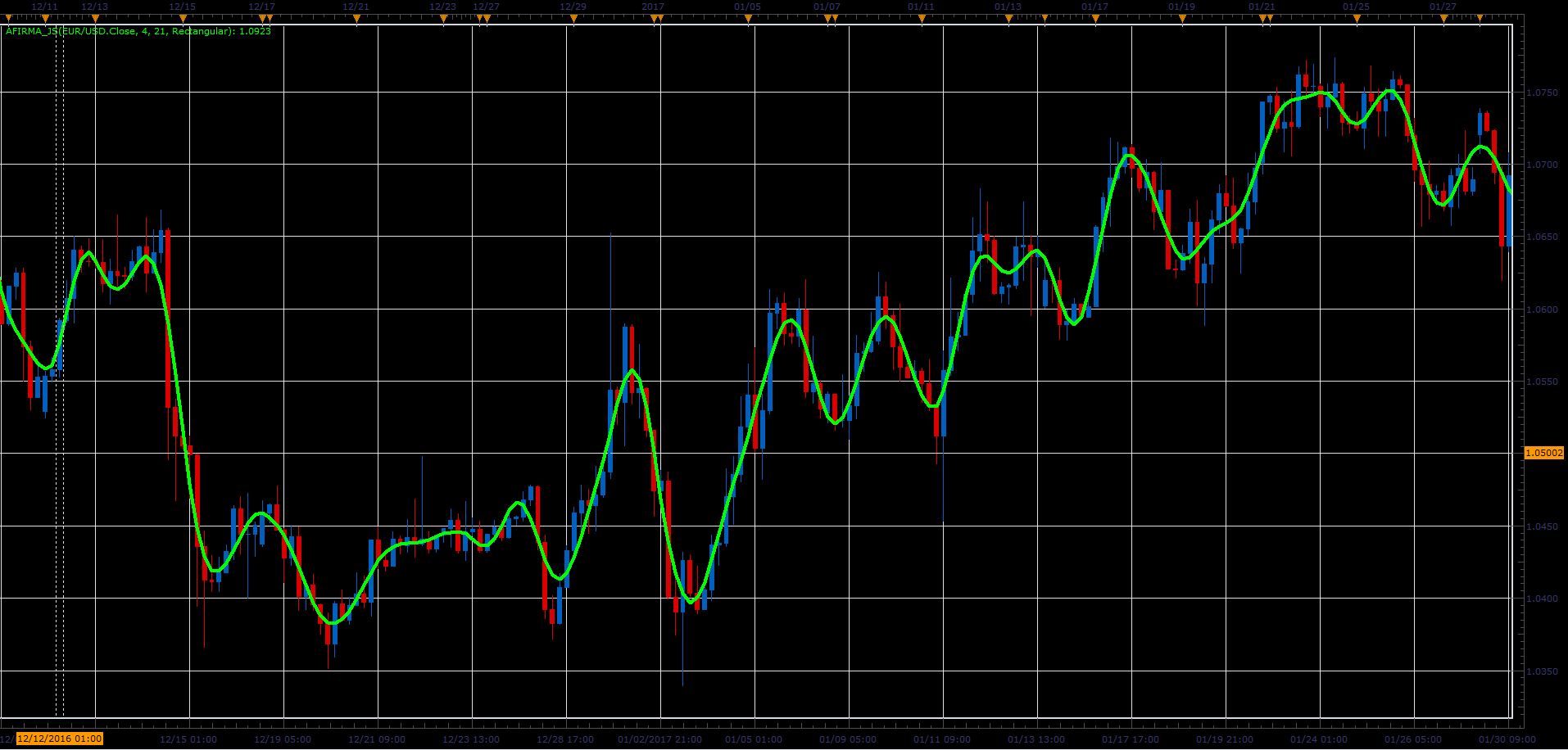
Task: Click the orange 12/12/2016 01:00 time tag
Action: point(60,739)
